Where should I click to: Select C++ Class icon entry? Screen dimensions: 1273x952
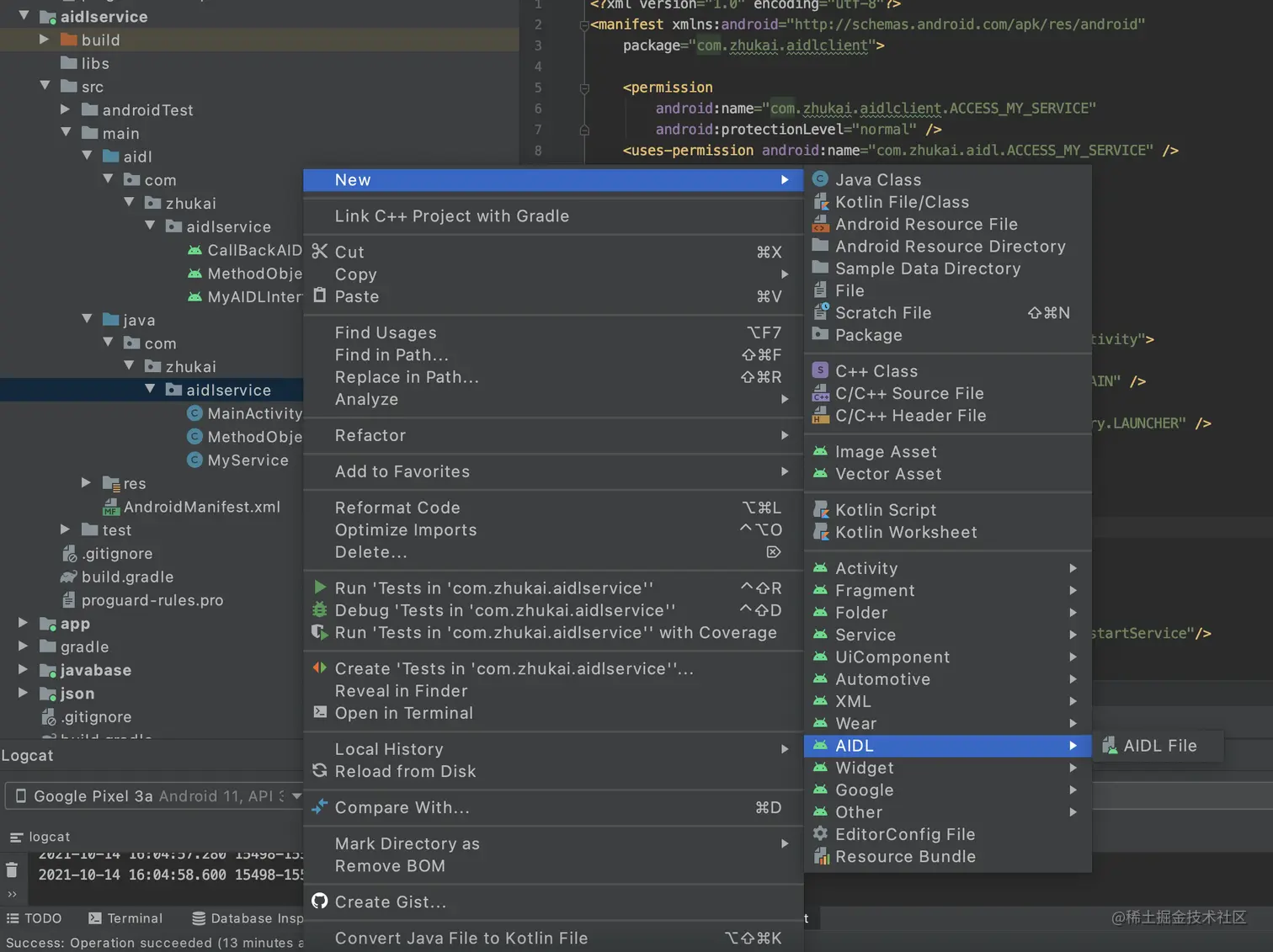(821, 370)
